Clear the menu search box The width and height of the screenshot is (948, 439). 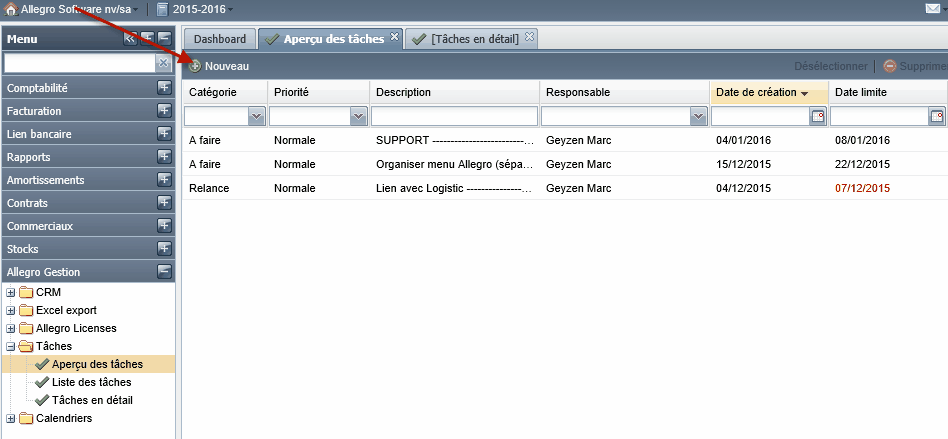click(x=163, y=62)
